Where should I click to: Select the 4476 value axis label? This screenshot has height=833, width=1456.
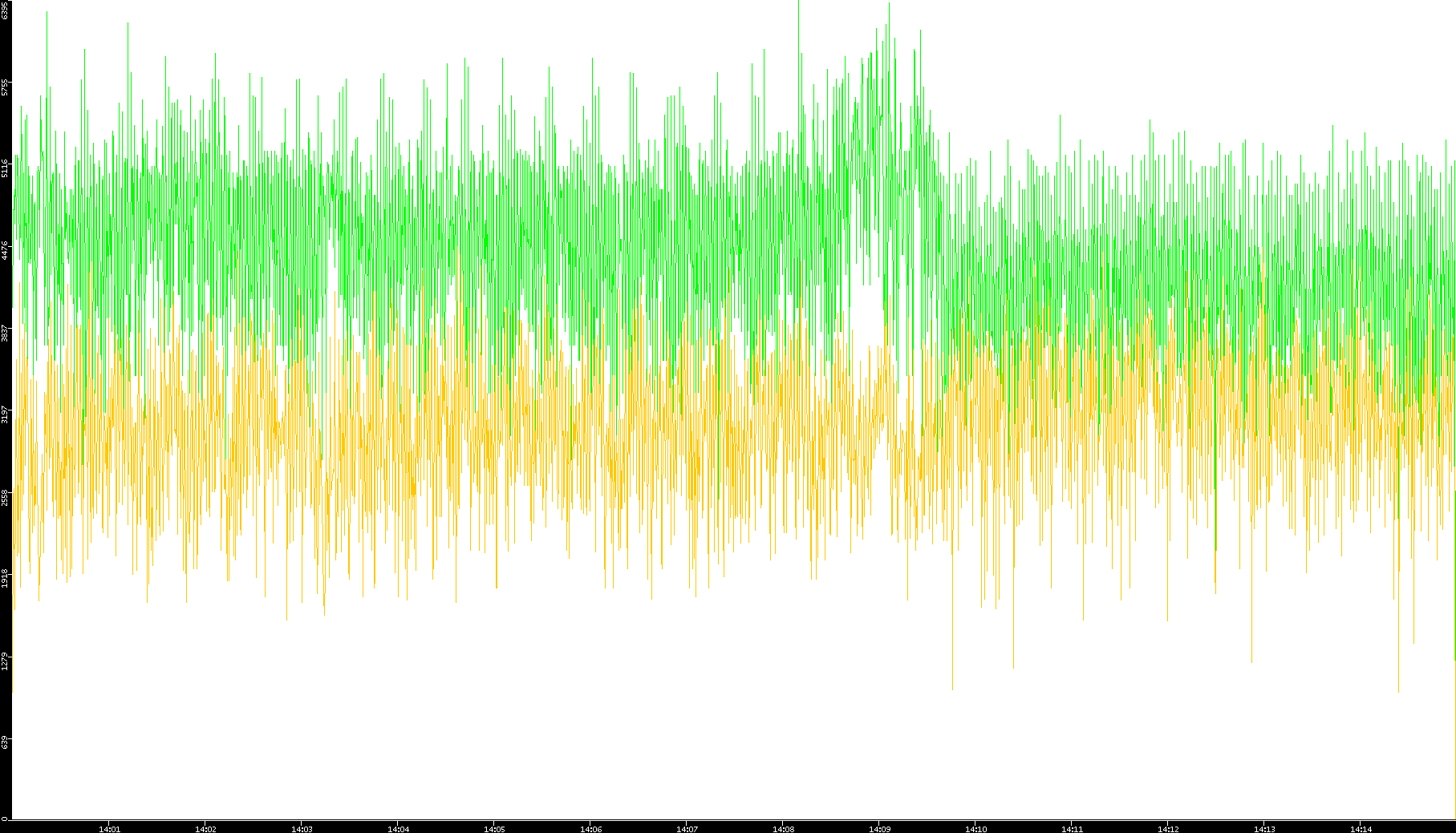pyautogui.click(x=5, y=250)
